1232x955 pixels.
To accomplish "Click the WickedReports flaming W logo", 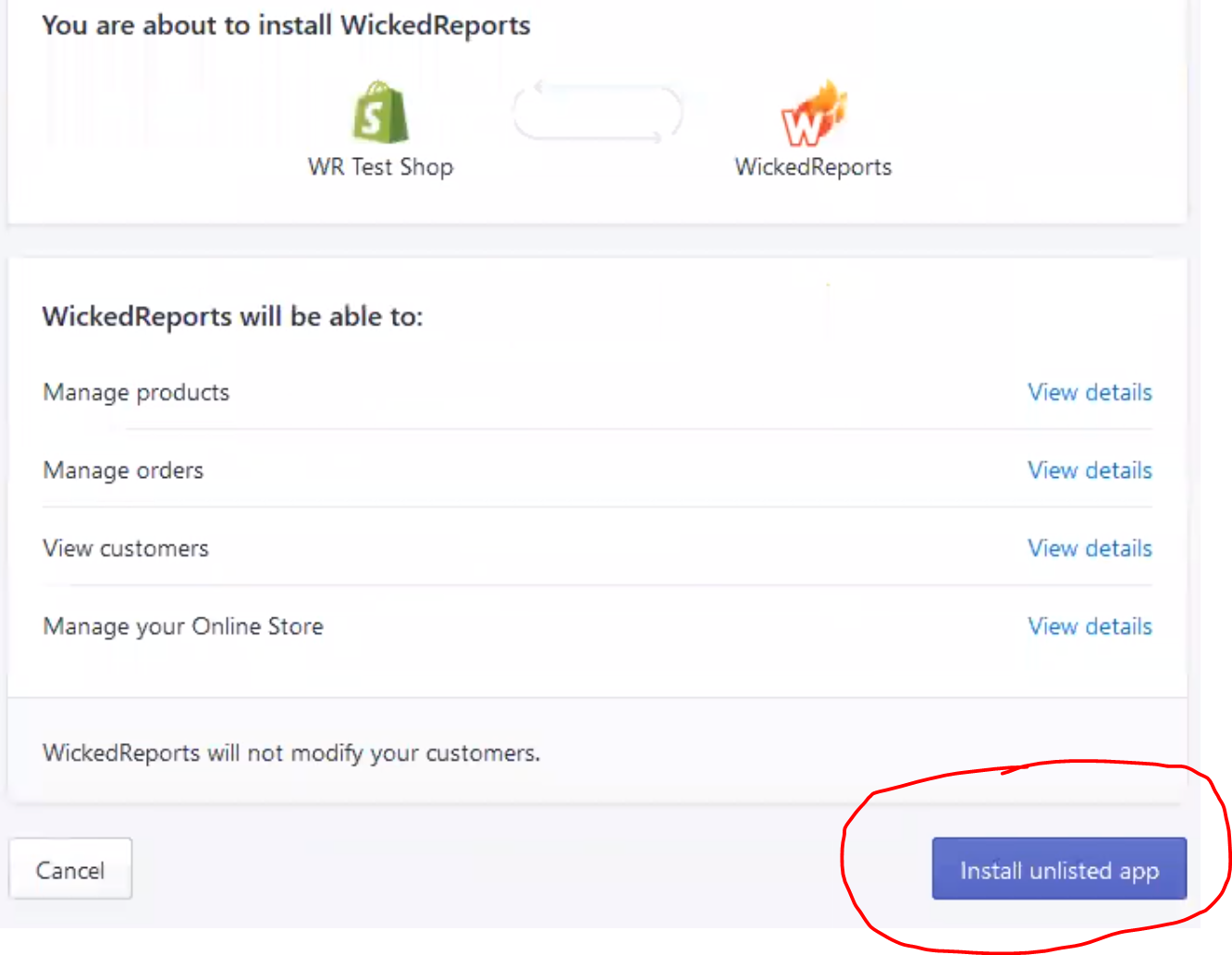I will point(813,114).
